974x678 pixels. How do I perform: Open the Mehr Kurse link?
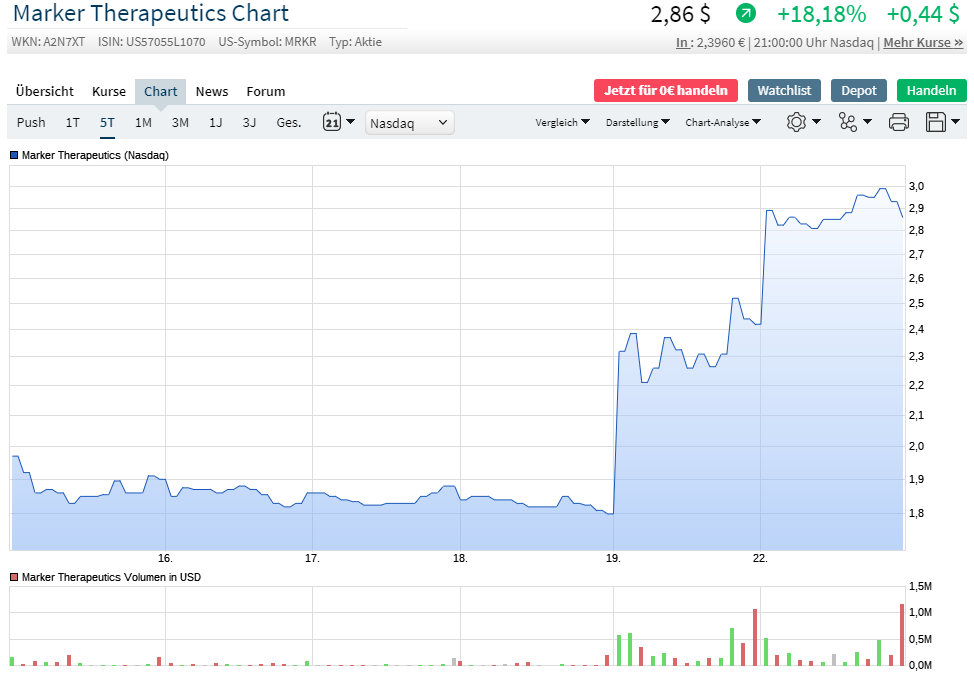coord(922,42)
